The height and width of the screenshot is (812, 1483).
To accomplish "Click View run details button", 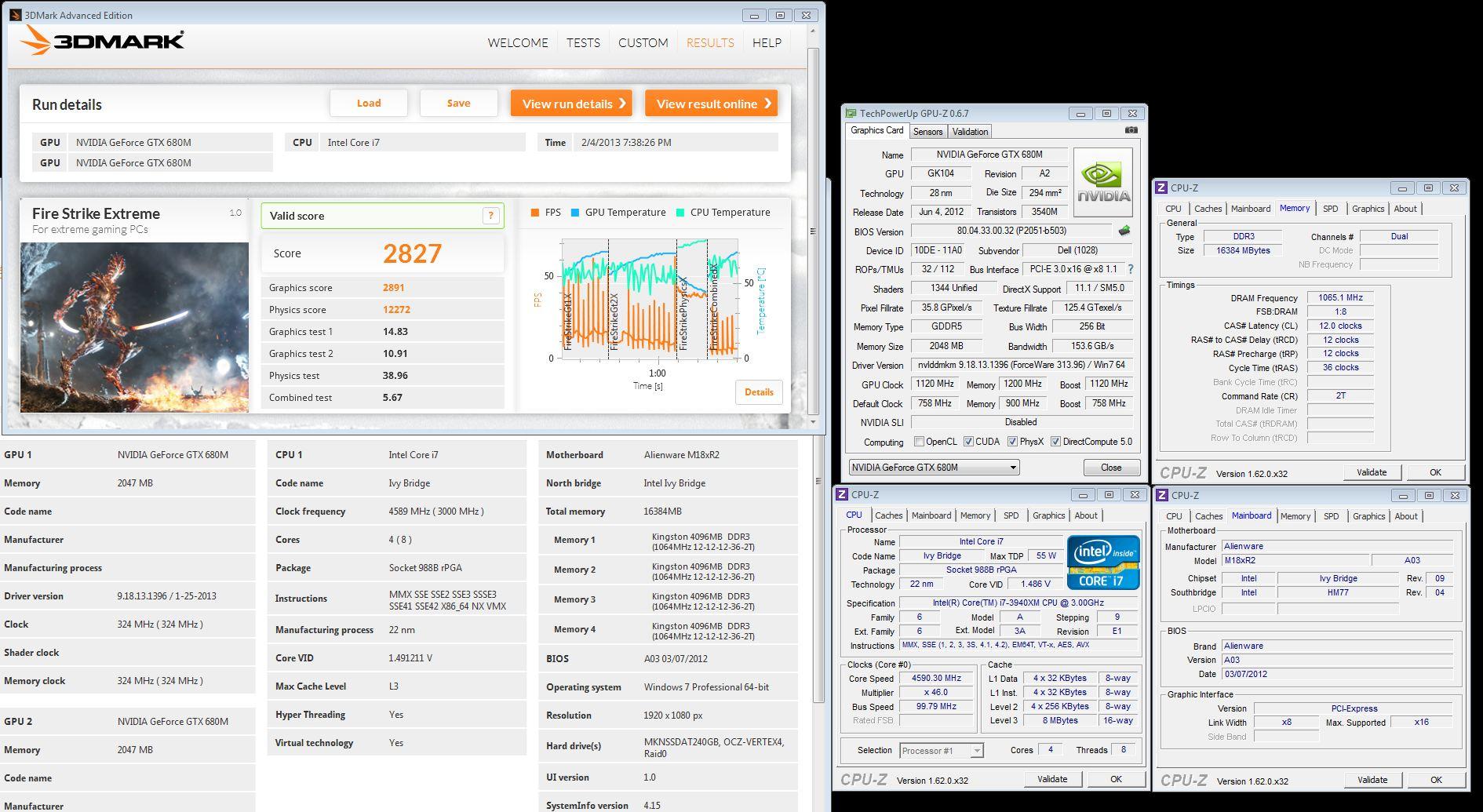I will click(x=571, y=104).
